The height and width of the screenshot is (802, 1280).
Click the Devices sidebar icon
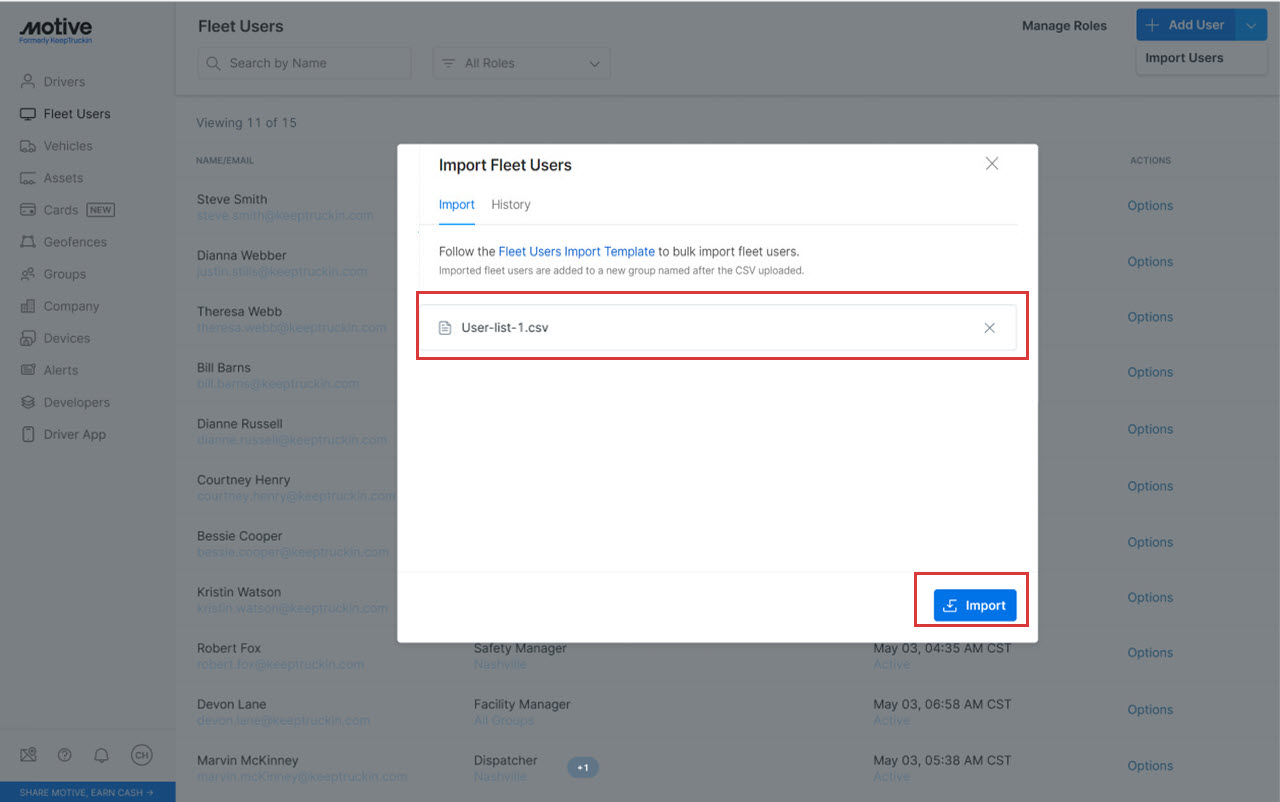click(28, 338)
